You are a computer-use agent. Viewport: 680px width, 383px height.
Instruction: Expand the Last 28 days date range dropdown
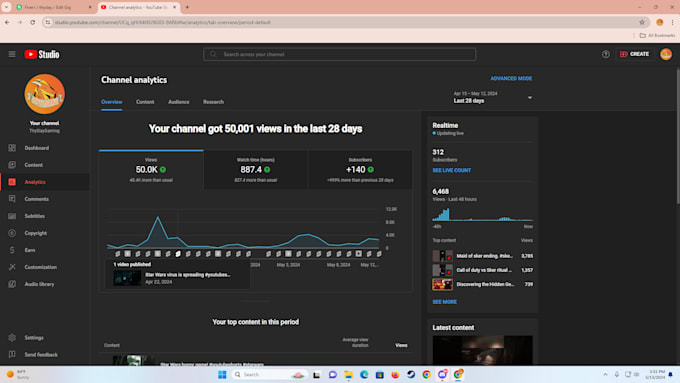[493, 98]
